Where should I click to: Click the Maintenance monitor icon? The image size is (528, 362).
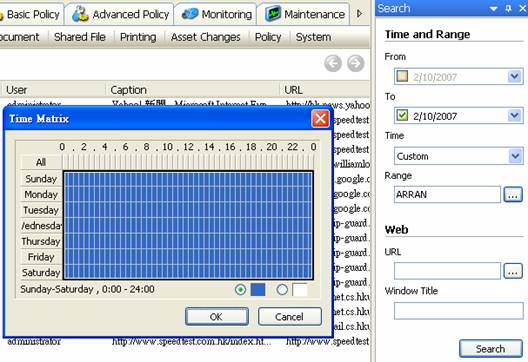(x=273, y=14)
